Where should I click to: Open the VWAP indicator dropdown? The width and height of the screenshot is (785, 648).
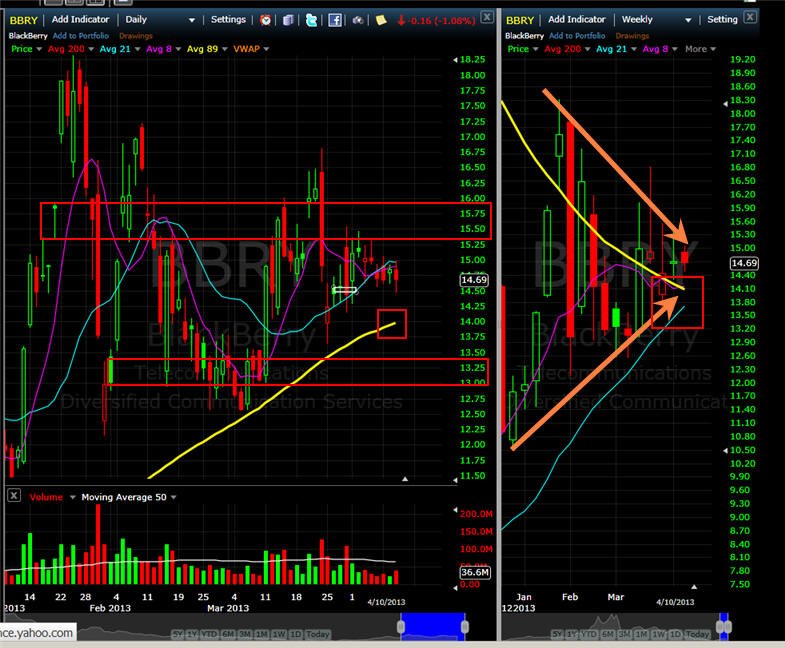251,49
